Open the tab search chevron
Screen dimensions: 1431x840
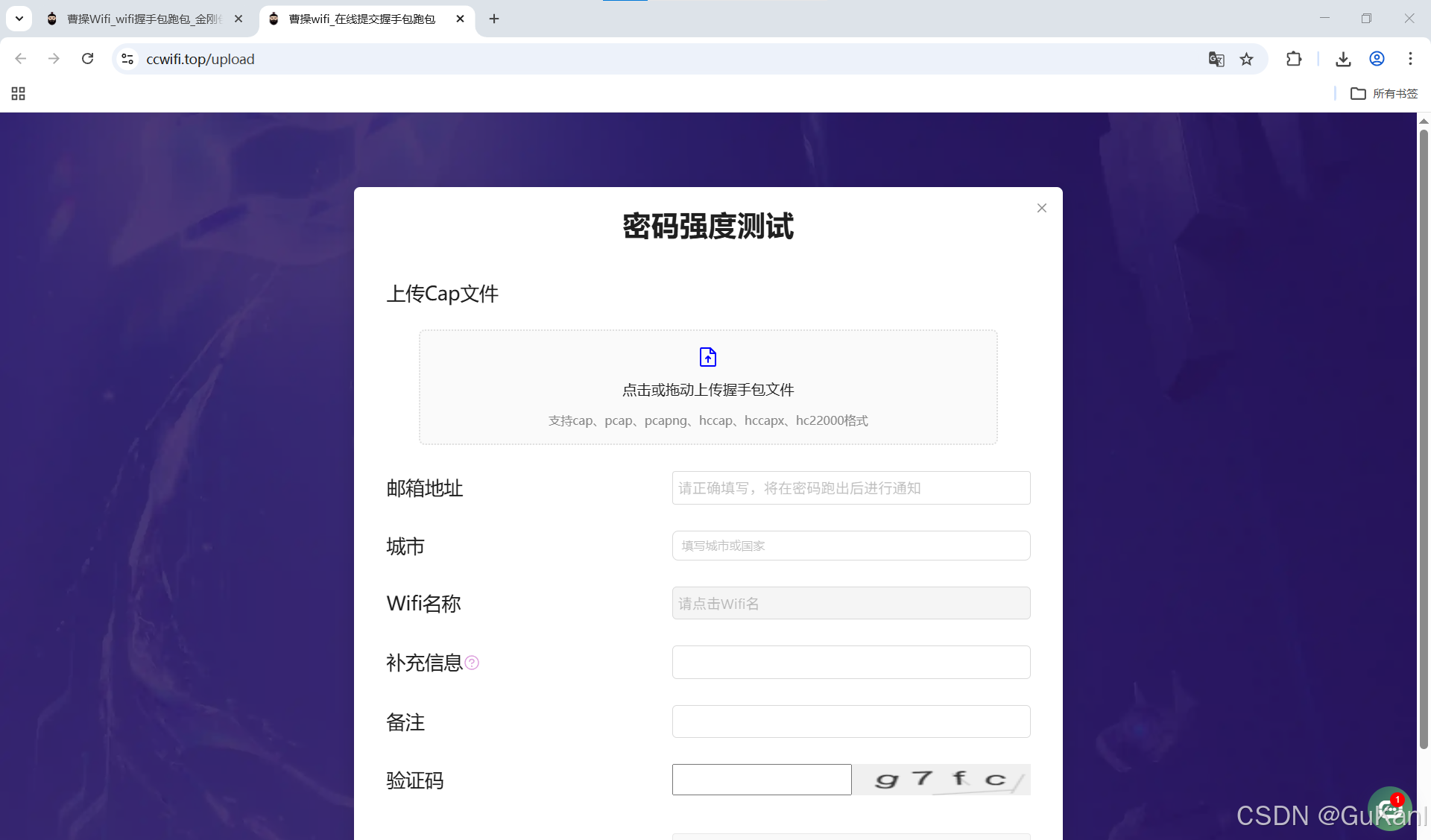click(18, 19)
